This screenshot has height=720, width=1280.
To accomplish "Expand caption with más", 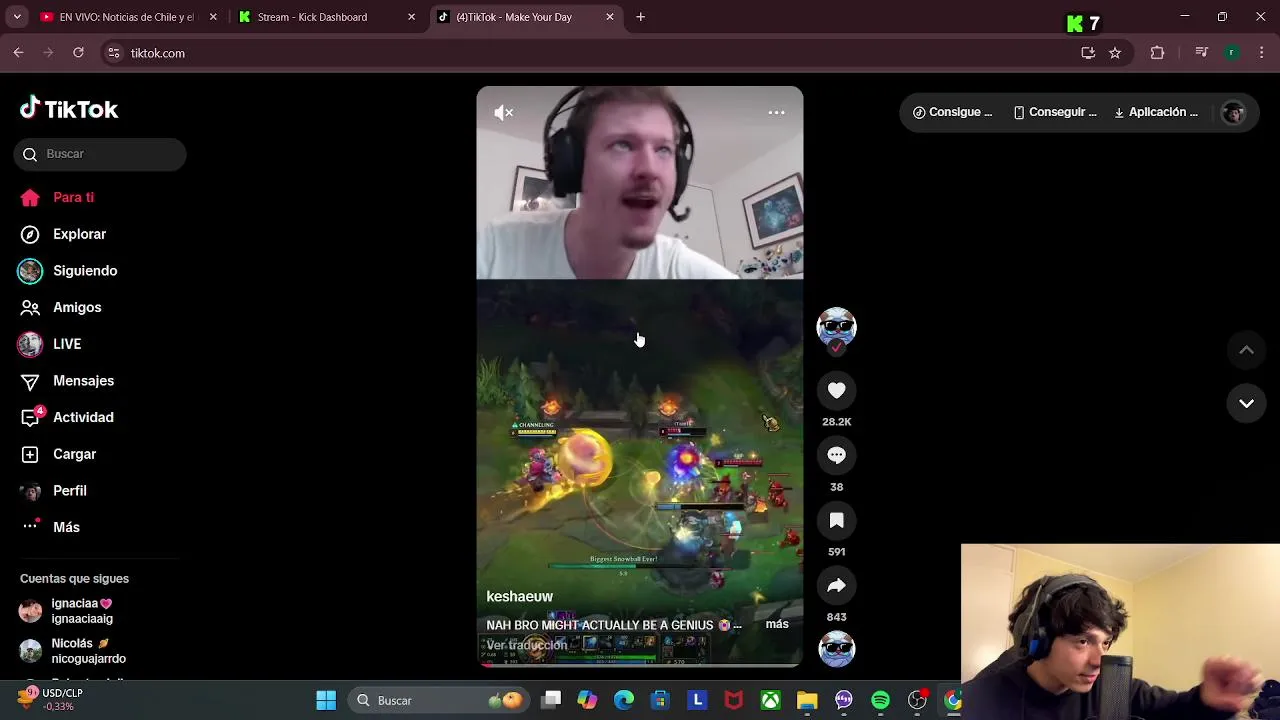I will (x=777, y=624).
